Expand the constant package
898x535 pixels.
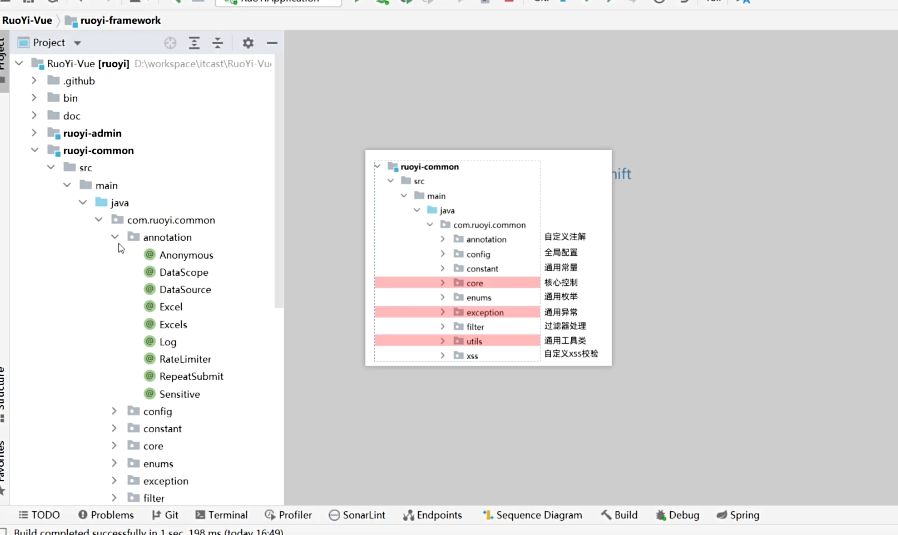(x=114, y=428)
